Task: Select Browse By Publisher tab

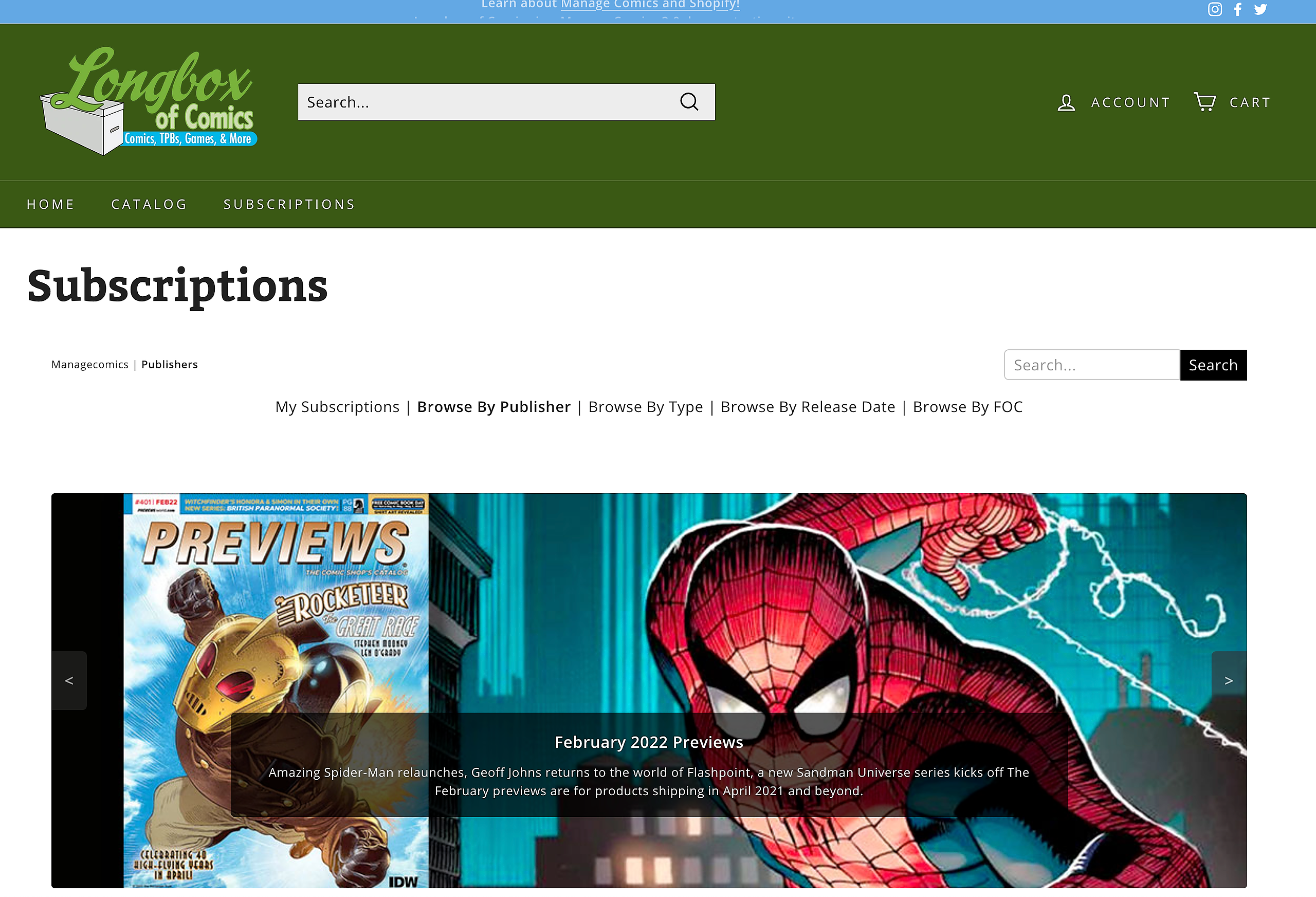Action: 494,407
